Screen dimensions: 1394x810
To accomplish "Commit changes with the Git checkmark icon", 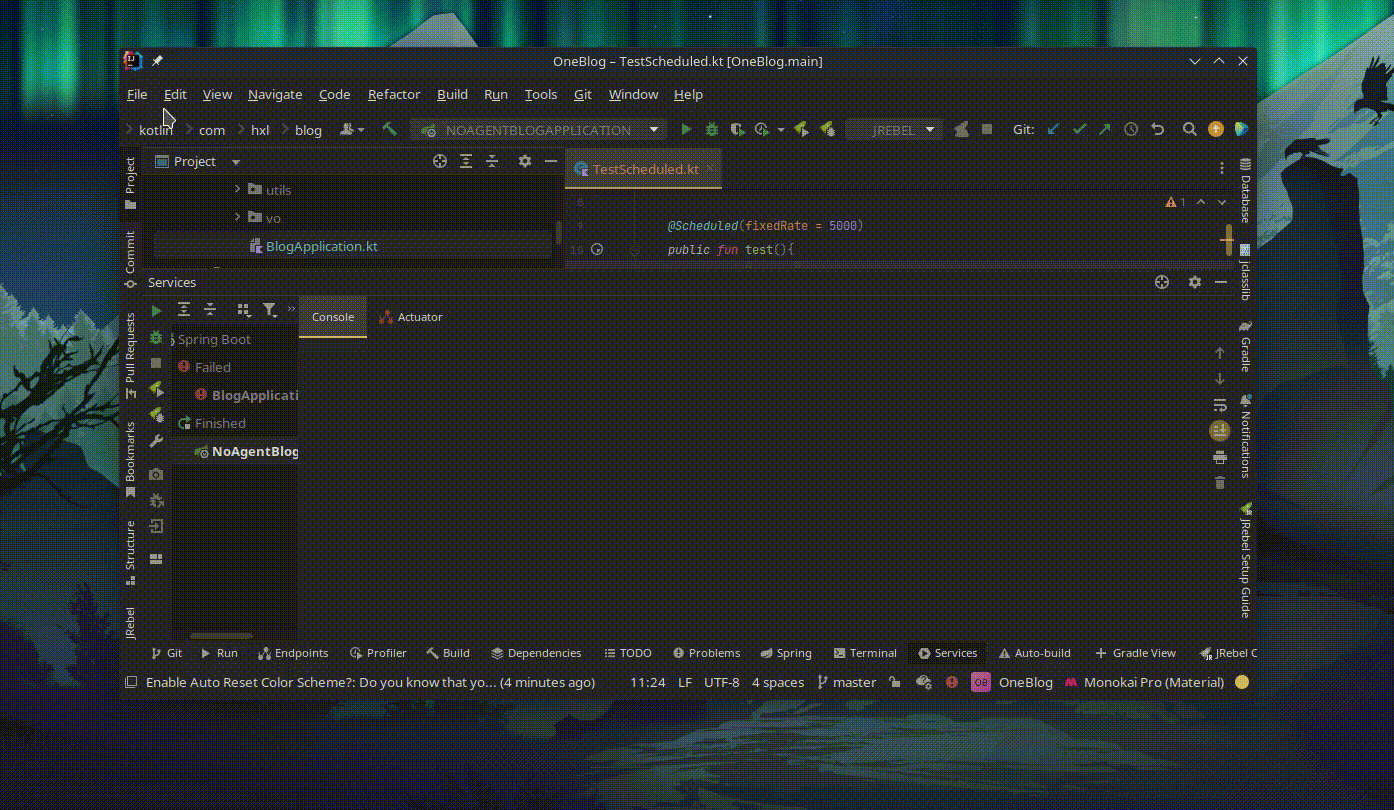I will (x=1079, y=129).
